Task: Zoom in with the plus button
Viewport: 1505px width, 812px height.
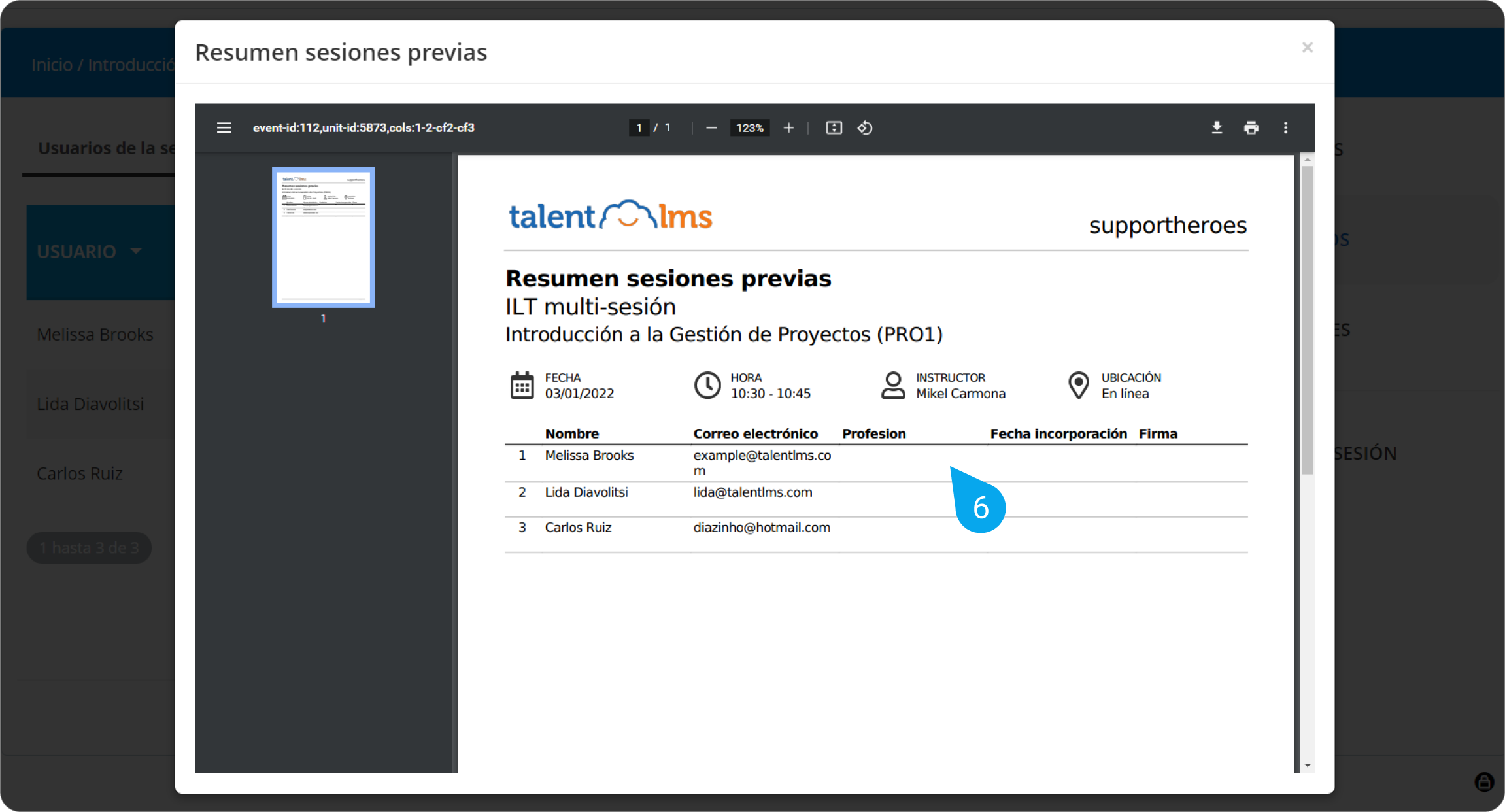Action: (788, 127)
